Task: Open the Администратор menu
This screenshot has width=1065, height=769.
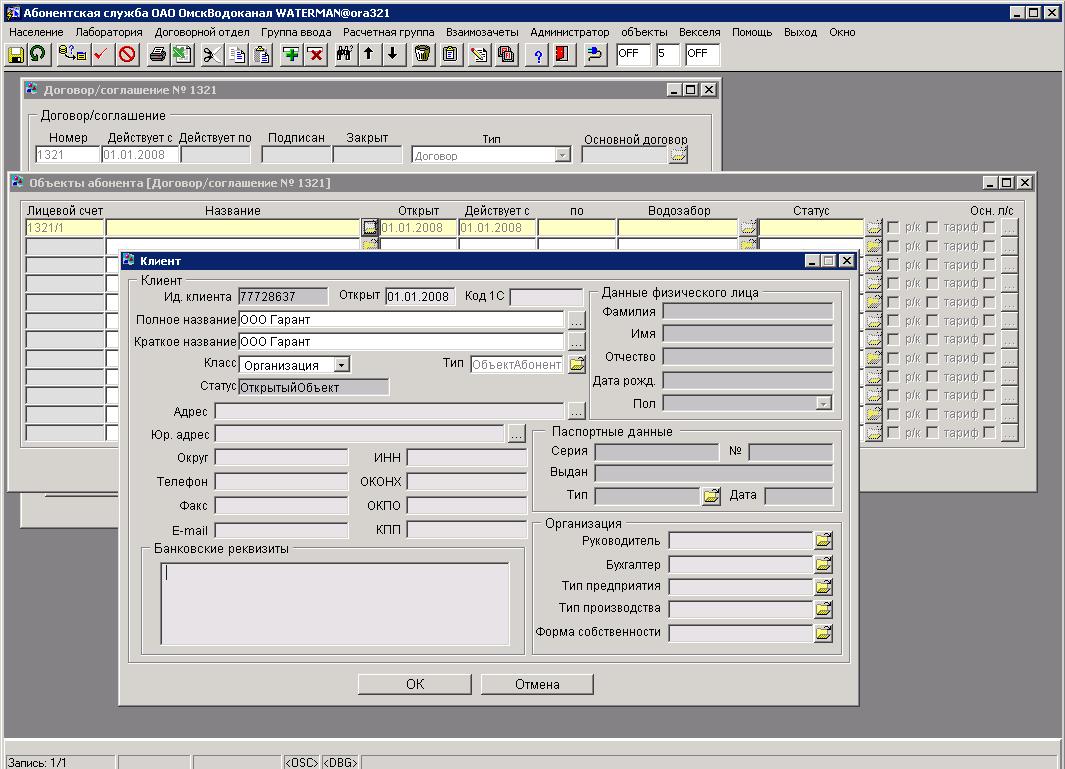Action: click(569, 32)
